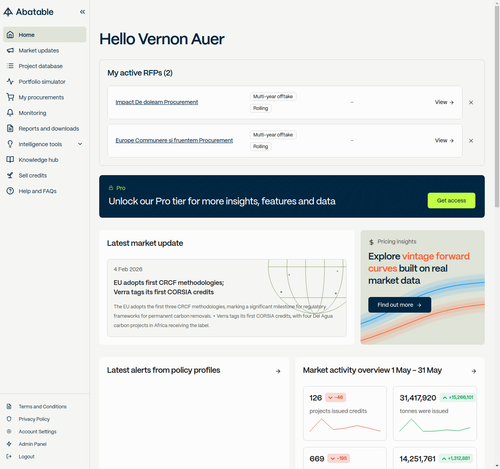Open Impact De doleam Procurement link
Screen dimensions: 500x469
[157, 102]
